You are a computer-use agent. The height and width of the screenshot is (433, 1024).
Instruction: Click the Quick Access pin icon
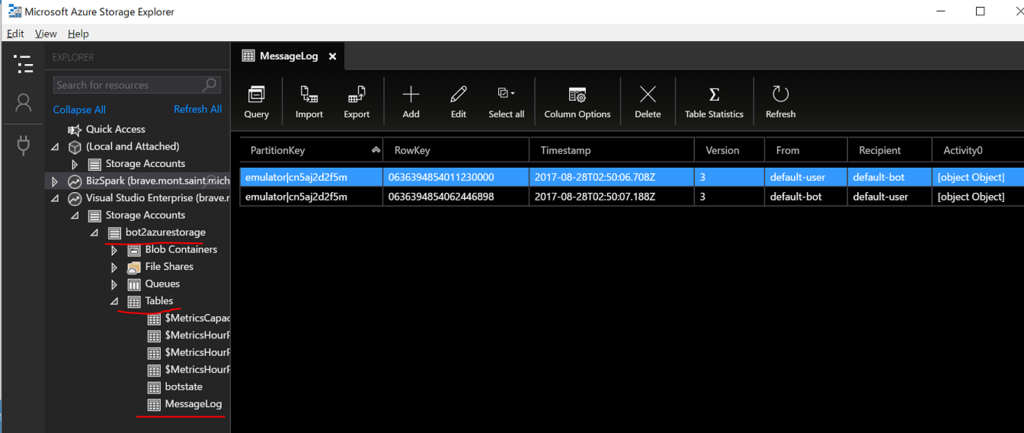click(74, 130)
